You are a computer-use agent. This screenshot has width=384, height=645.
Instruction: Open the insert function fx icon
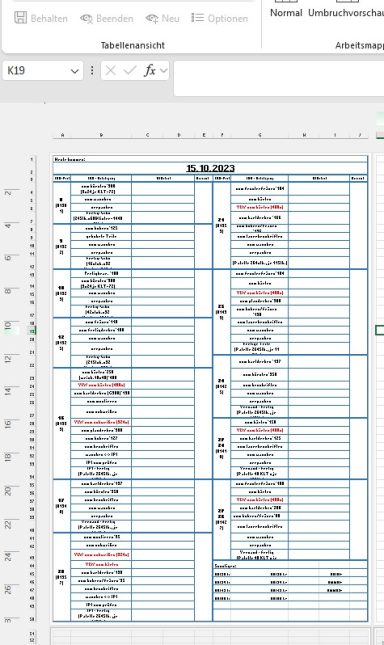coord(150,71)
